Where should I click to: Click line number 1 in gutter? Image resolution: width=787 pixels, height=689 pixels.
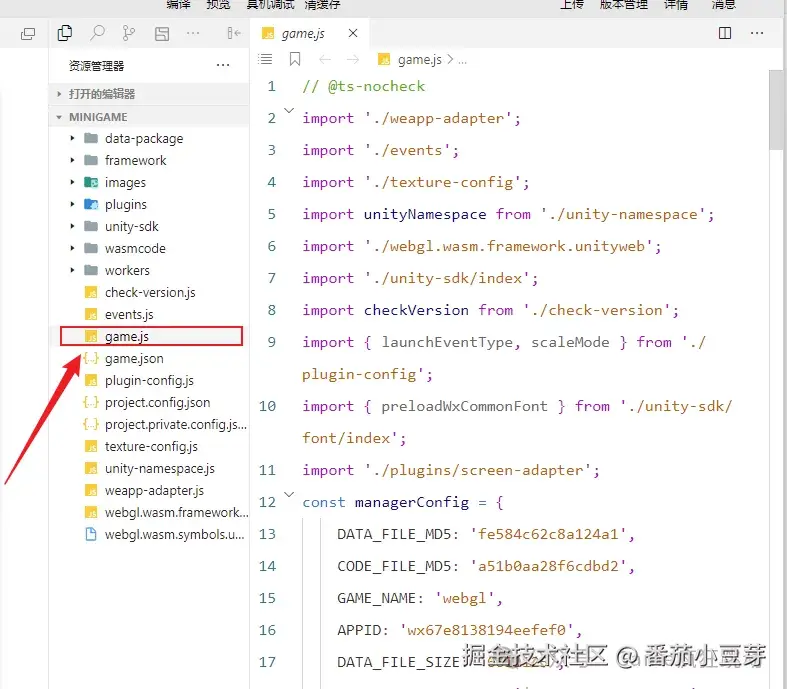tap(272, 86)
